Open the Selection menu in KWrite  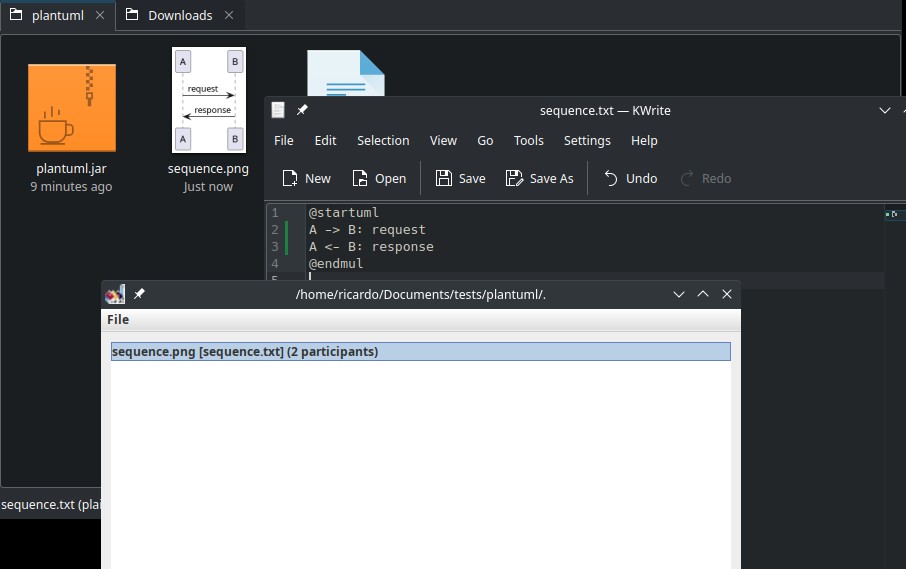point(383,140)
